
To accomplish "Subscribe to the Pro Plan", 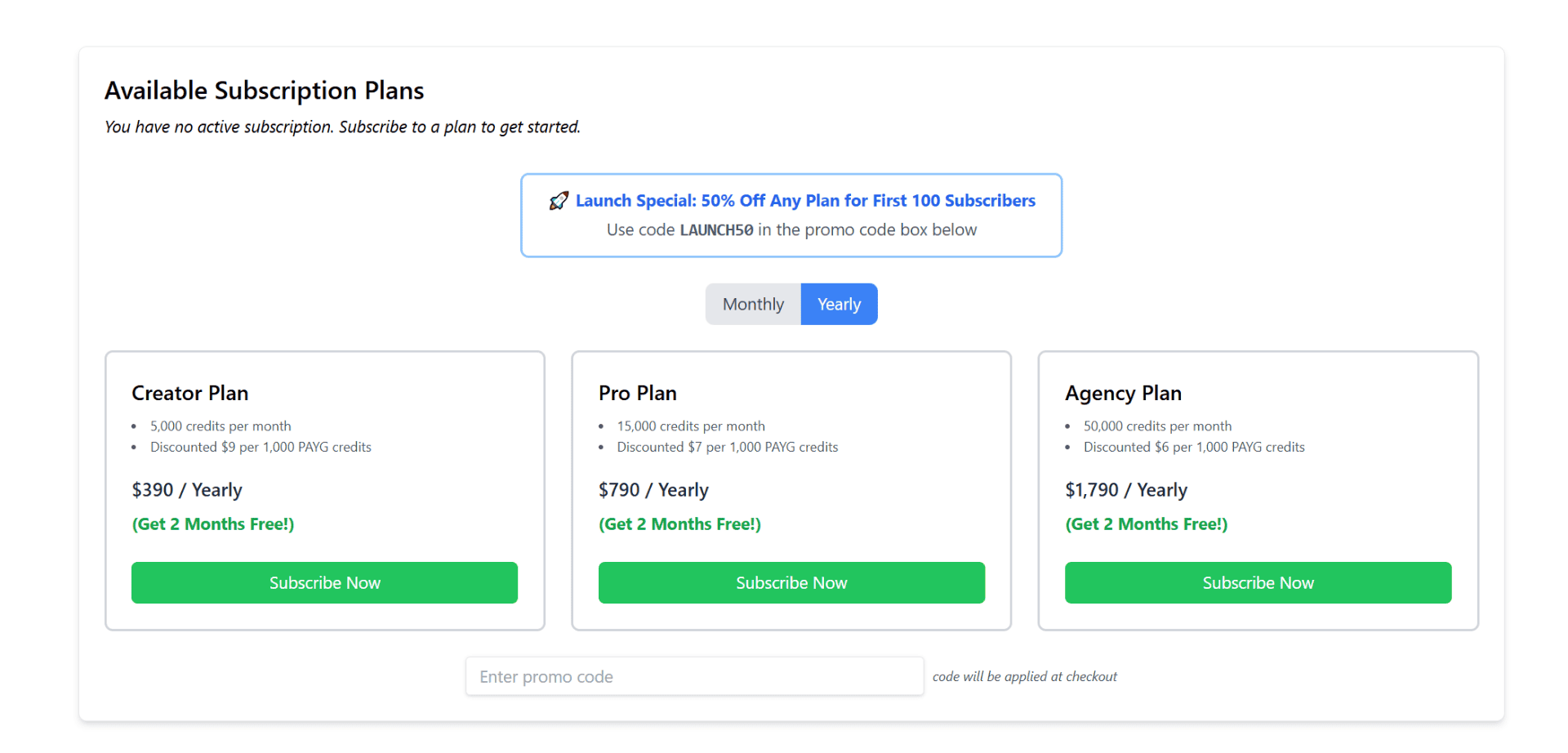I will (x=791, y=583).
